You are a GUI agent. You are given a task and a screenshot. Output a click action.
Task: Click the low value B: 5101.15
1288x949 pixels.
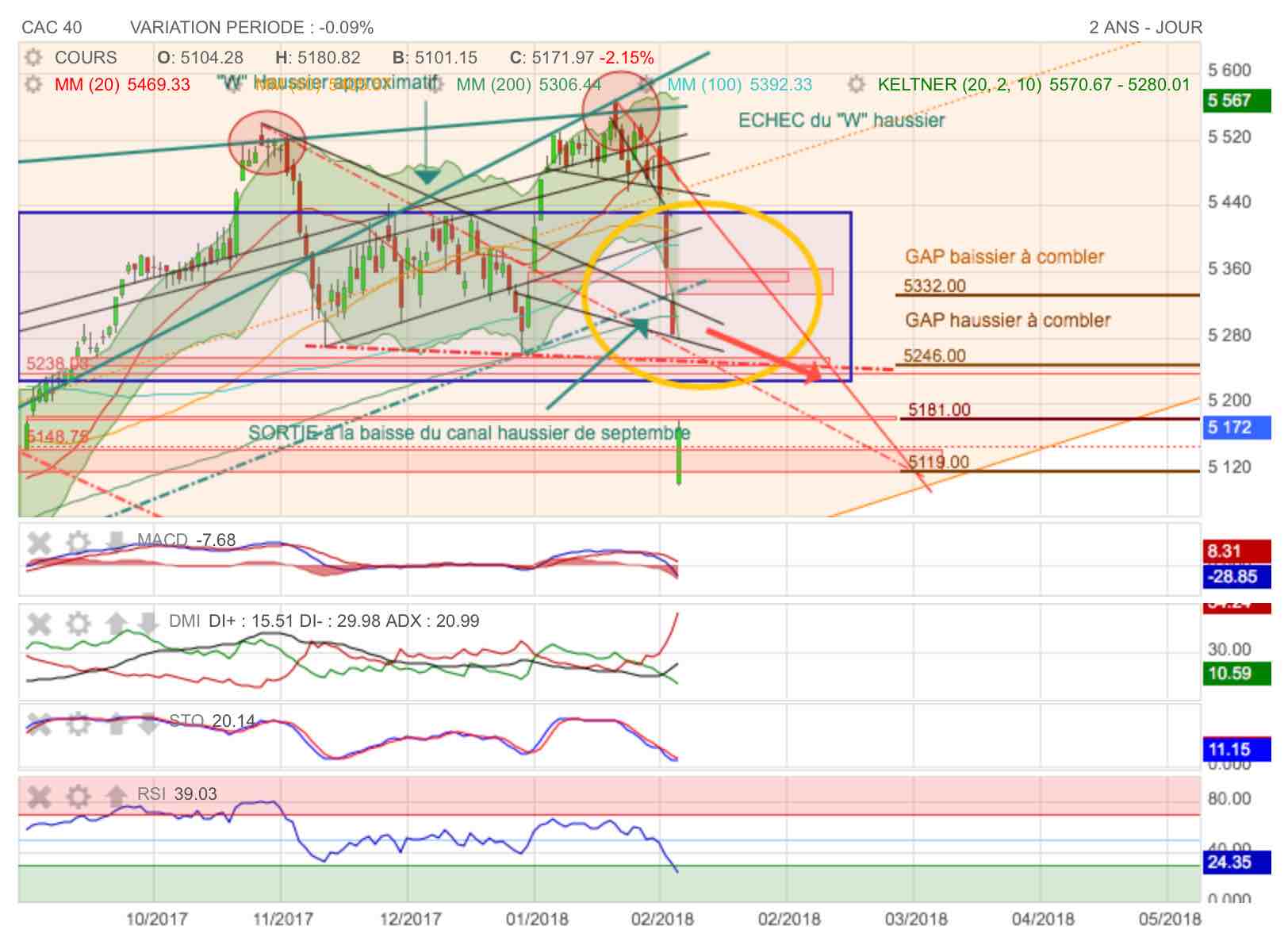(x=435, y=58)
